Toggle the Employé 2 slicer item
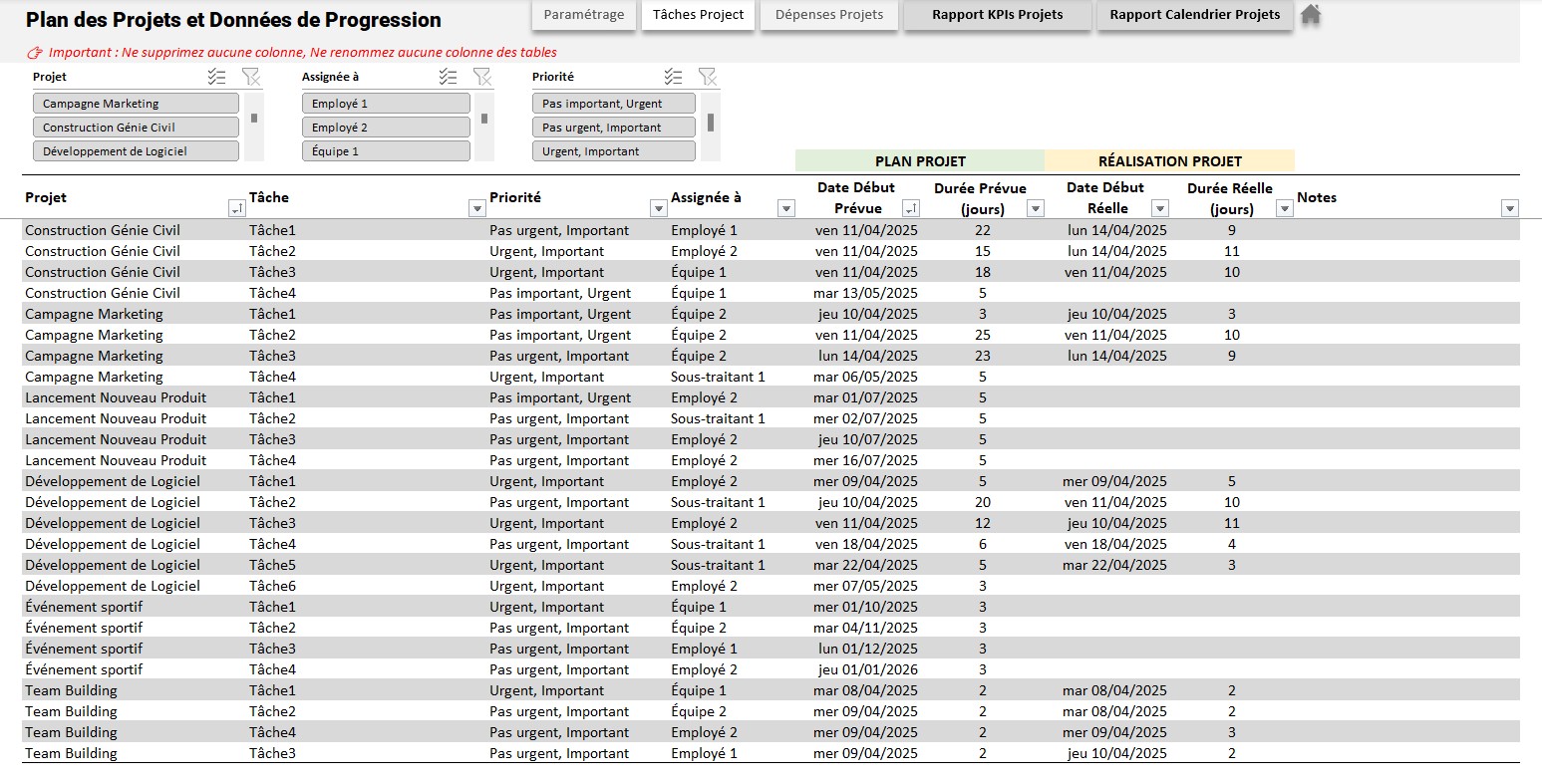The image size is (1542, 784). coord(385,128)
